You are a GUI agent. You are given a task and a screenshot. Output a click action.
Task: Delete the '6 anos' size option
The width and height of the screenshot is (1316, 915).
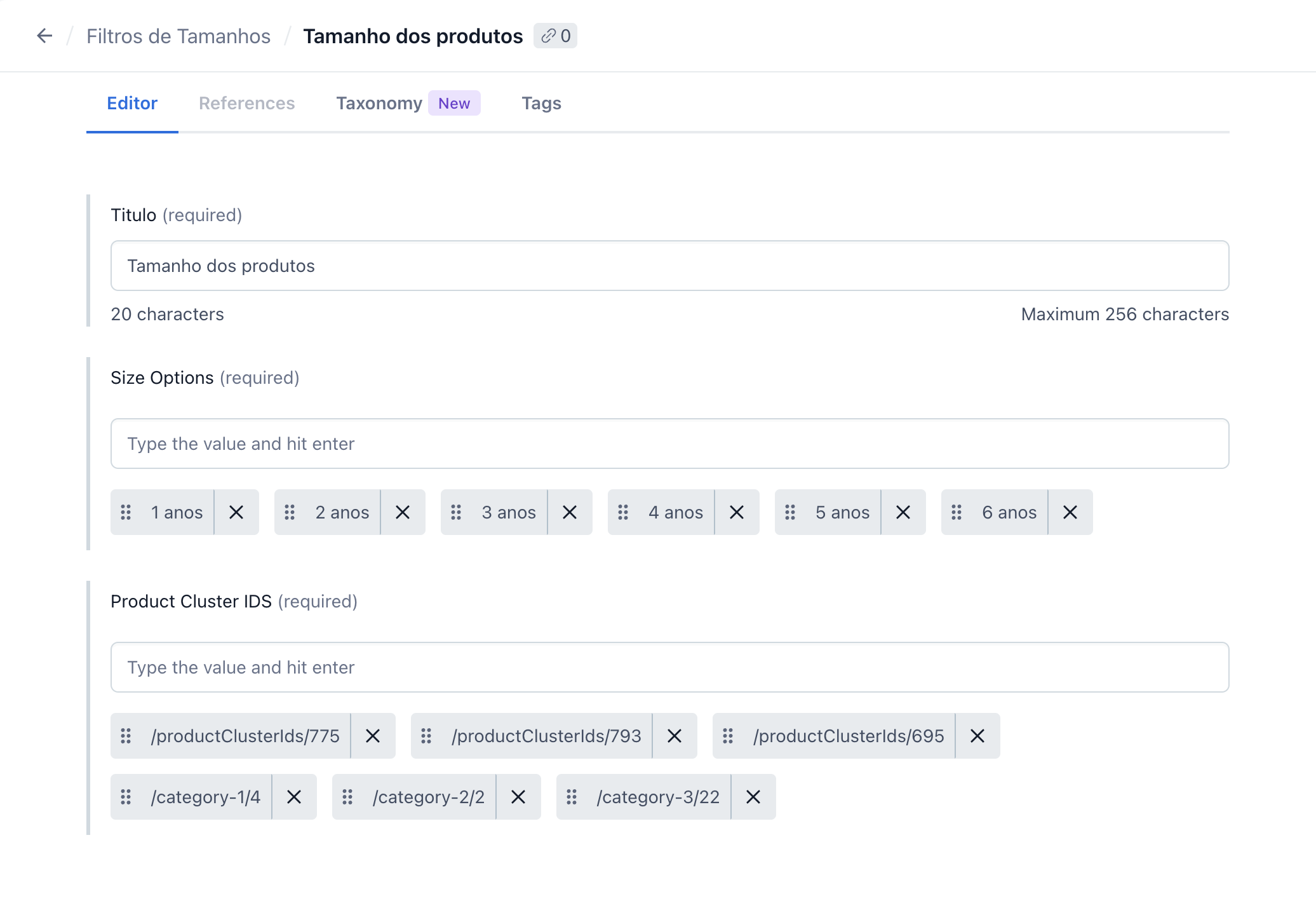click(1070, 512)
